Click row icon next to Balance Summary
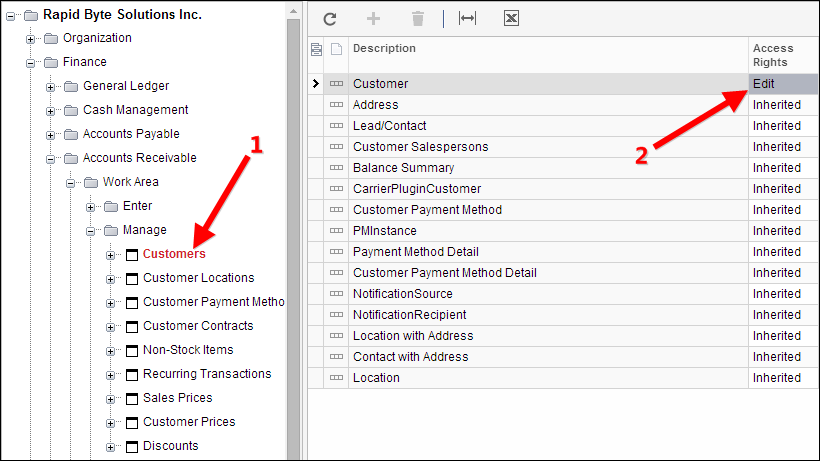 [x=336, y=168]
